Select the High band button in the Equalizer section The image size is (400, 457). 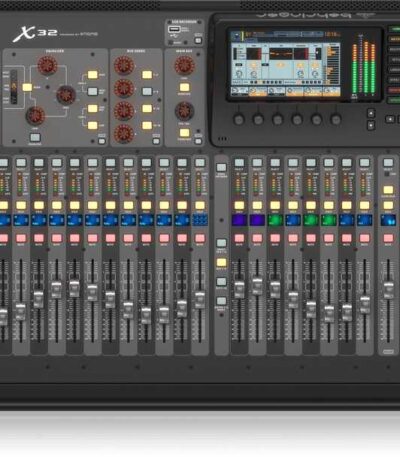[x=92, y=74]
